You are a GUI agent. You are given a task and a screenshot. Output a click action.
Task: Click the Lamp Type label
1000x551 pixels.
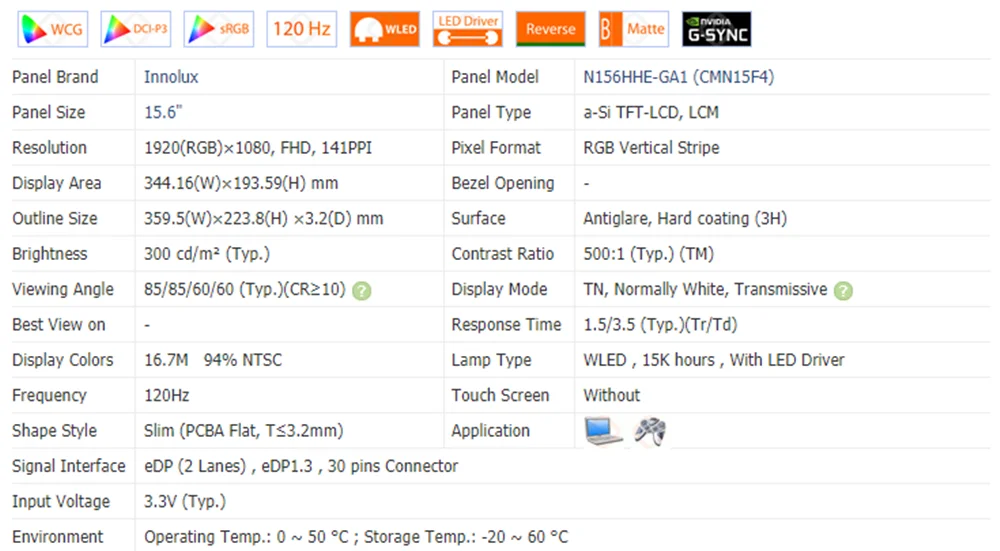491,360
